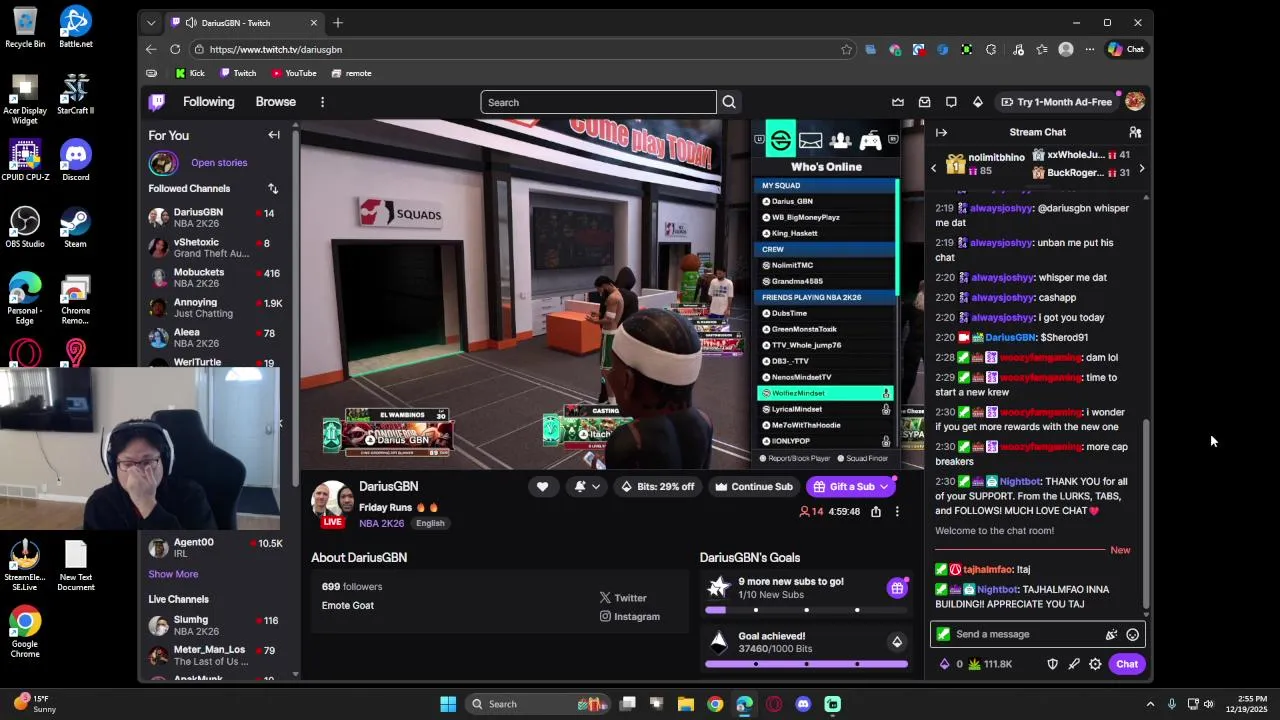Click Continue Sub button

click(753, 487)
